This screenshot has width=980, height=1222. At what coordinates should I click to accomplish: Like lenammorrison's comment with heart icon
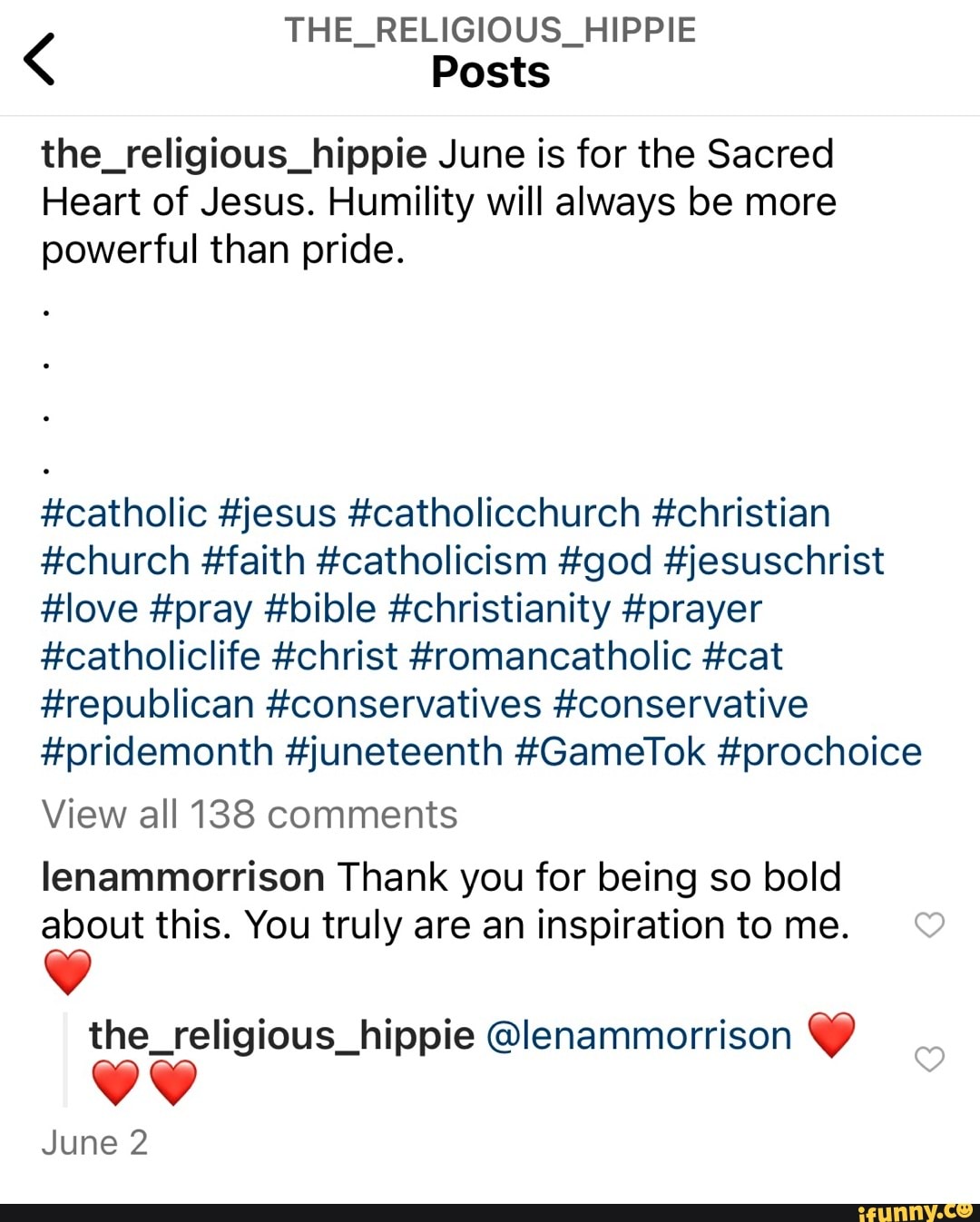[929, 924]
